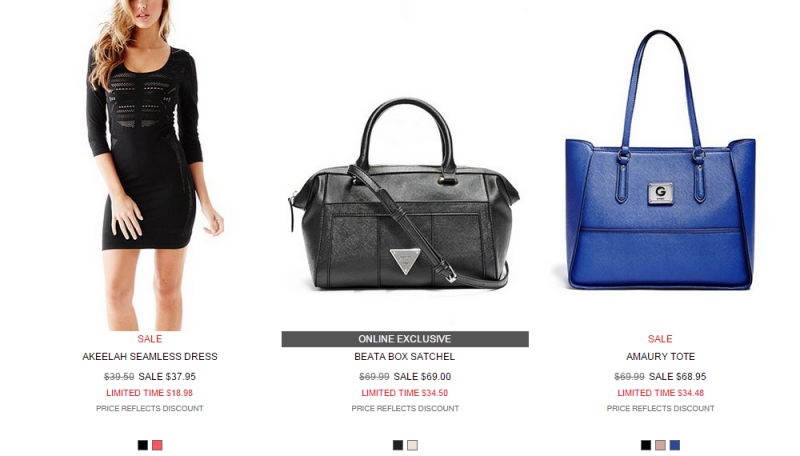This screenshot has height=456, width=800.
Task: Click the Akeelah Seamless Dress title
Action: click(x=150, y=357)
